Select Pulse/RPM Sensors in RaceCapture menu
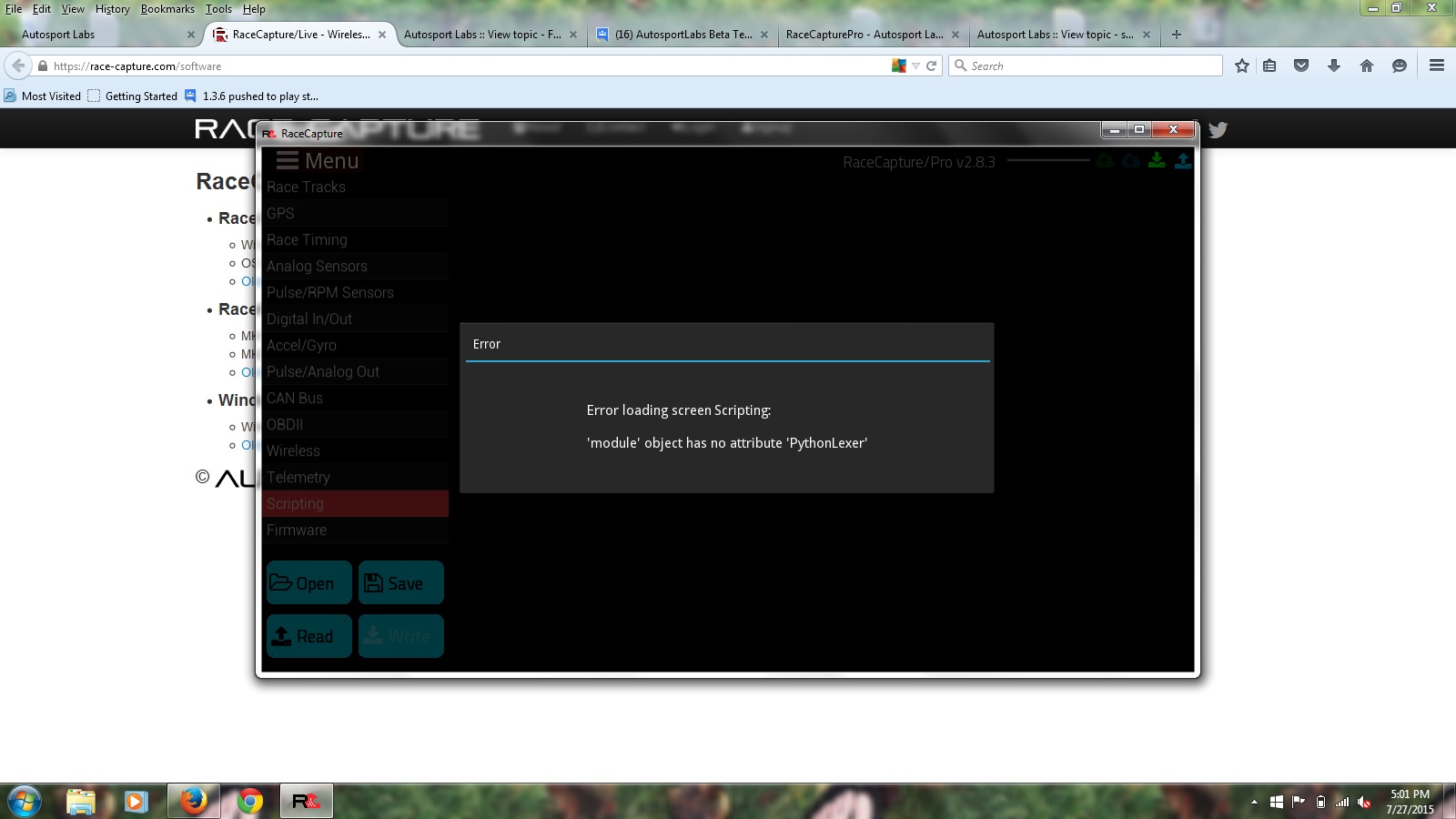This screenshot has height=819, width=1456. coord(356,292)
